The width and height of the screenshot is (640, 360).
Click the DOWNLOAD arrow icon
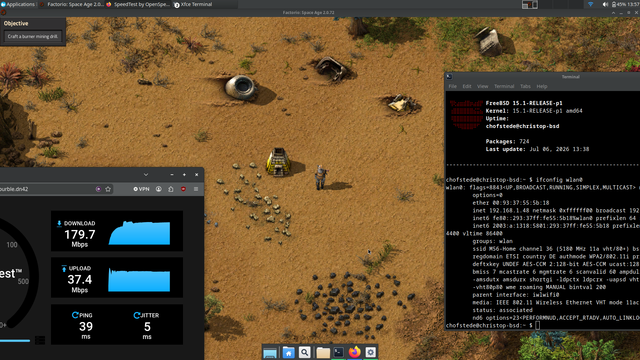click(59, 223)
